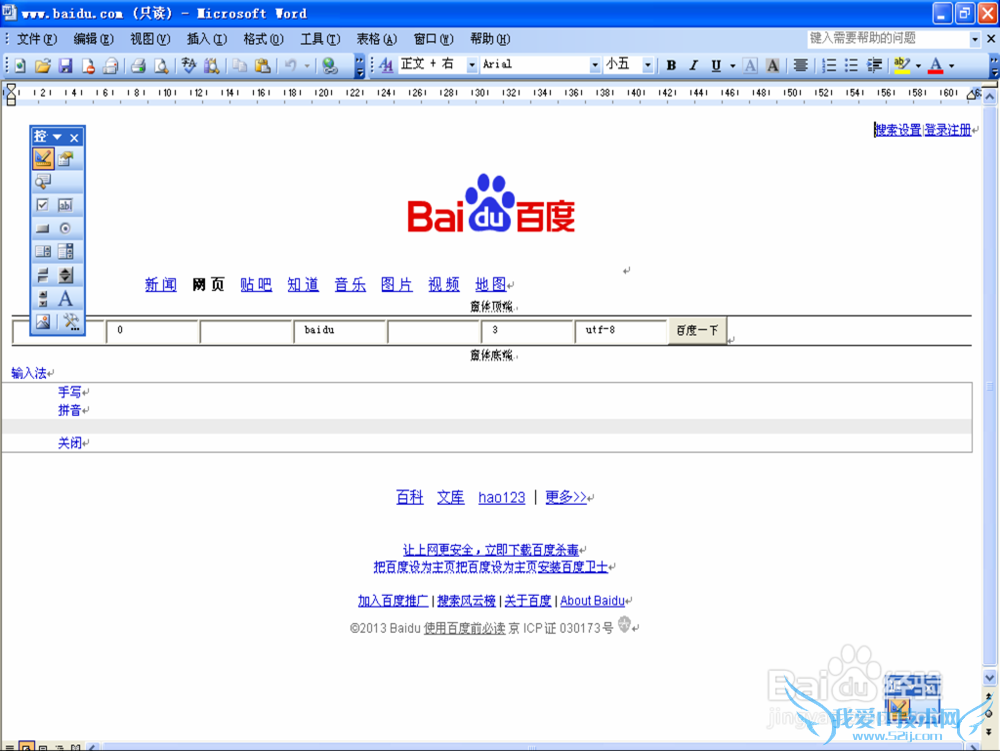Select the Toggle Button control tool
The height and width of the screenshot is (751, 1000).
[x=43, y=275]
